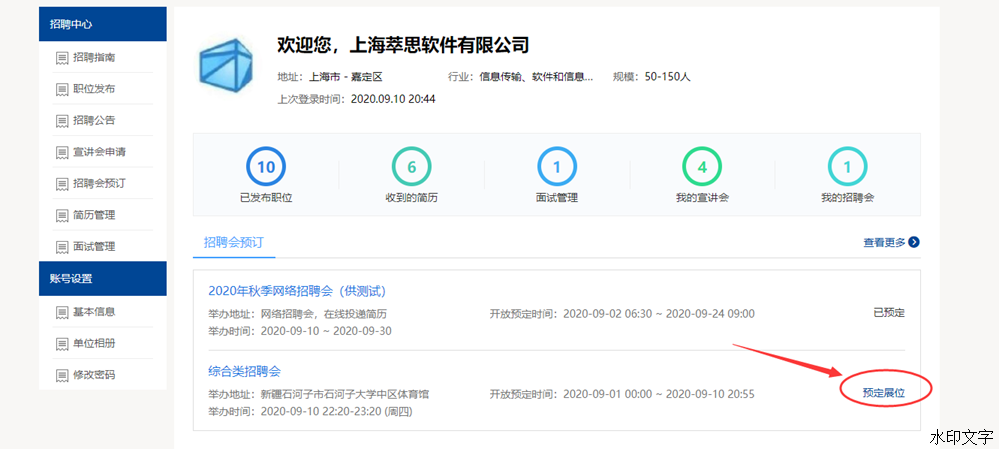Image resolution: width=999 pixels, height=449 pixels.
Task: Open 2020年秋季网络招聘会 job fair title
Action: tap(297, 291)
